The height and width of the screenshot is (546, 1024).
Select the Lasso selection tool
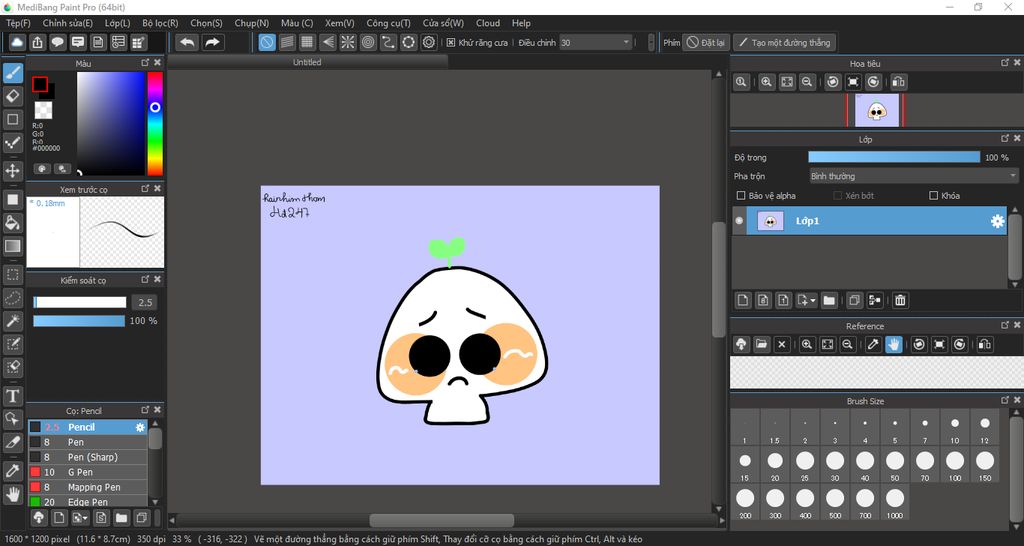pos(12,298)
